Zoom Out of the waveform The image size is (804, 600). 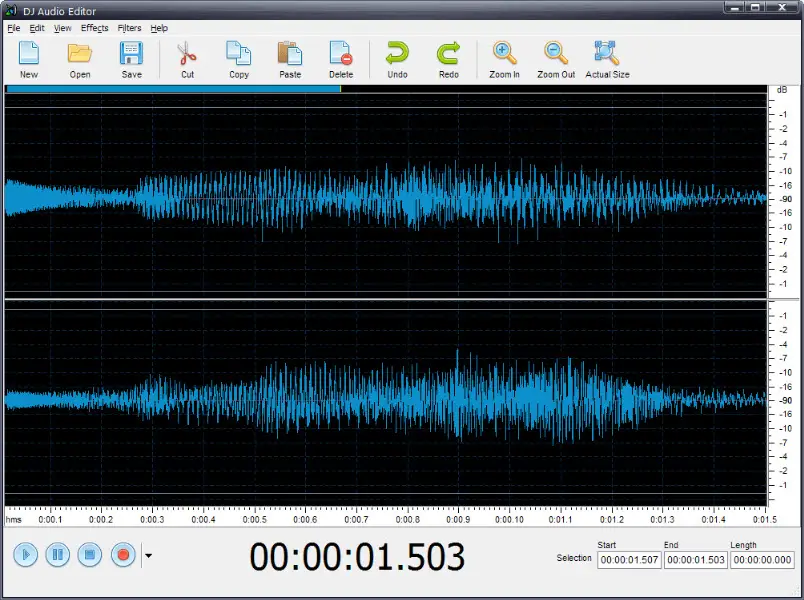[556, 59]
